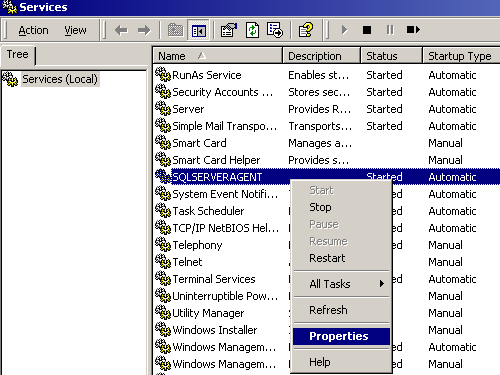Open the Action menu
Image resolution: width=500 pixels, height=375 pixels.
point(33,30)
